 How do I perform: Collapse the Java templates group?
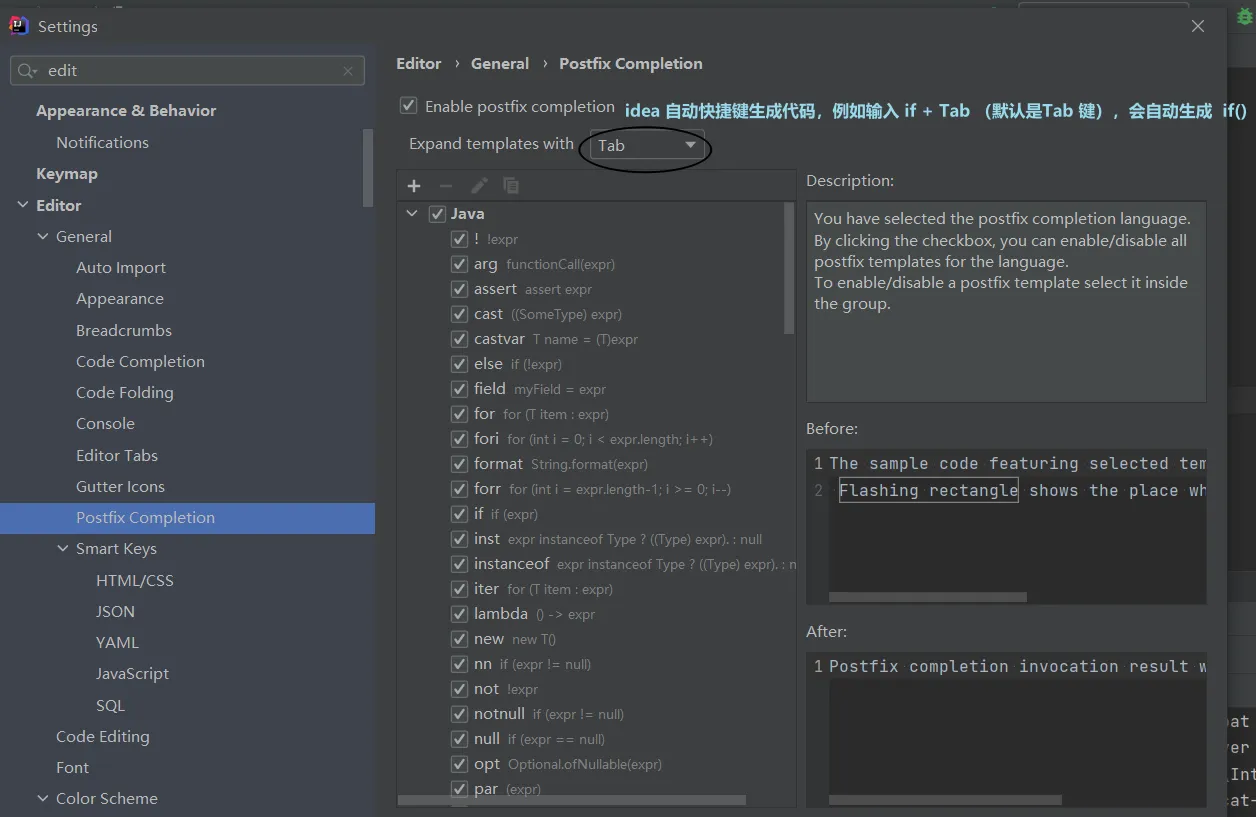tap(412, 214)
